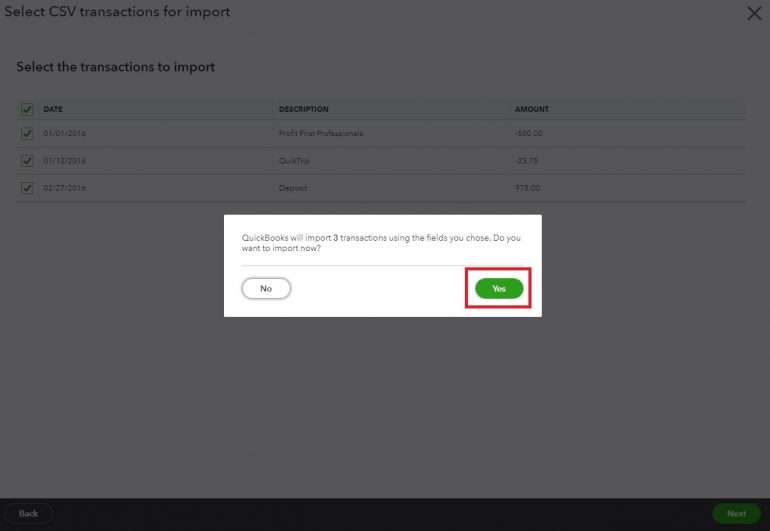The image size is (770, 531).
Task: Uncheck the 01/01/2016 transaction checkbox
Action: tap(27, 133)
